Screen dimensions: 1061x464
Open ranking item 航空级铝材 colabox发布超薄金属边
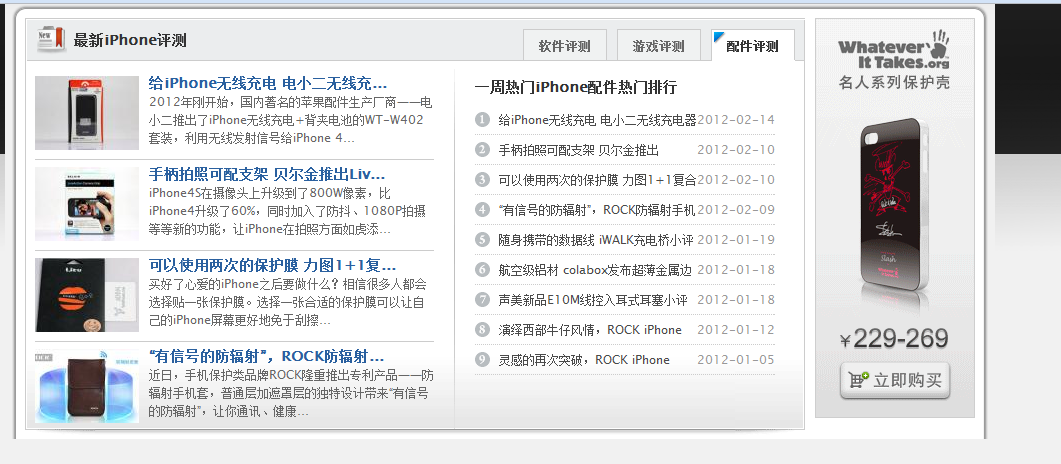tap(595, 269)
